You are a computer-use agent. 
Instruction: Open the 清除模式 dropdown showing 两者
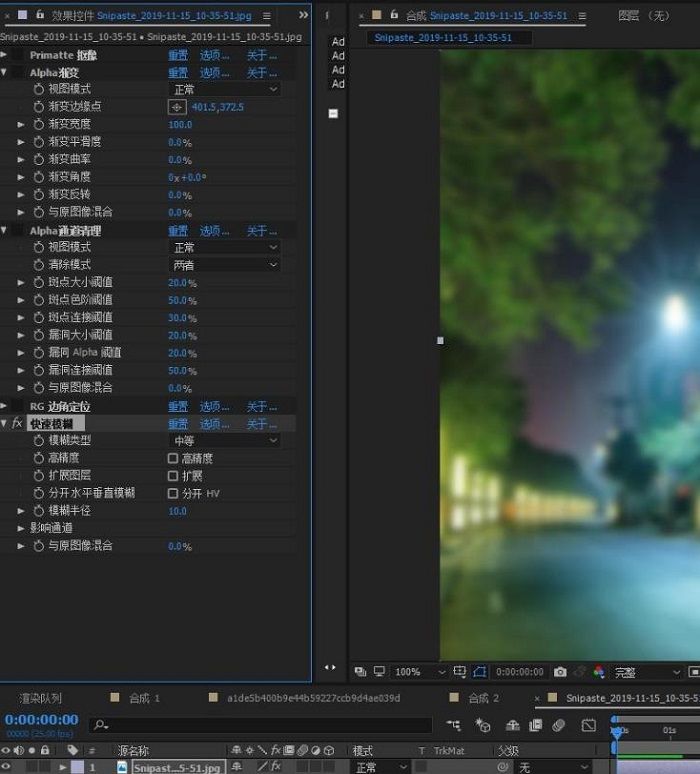coord(225,265)
